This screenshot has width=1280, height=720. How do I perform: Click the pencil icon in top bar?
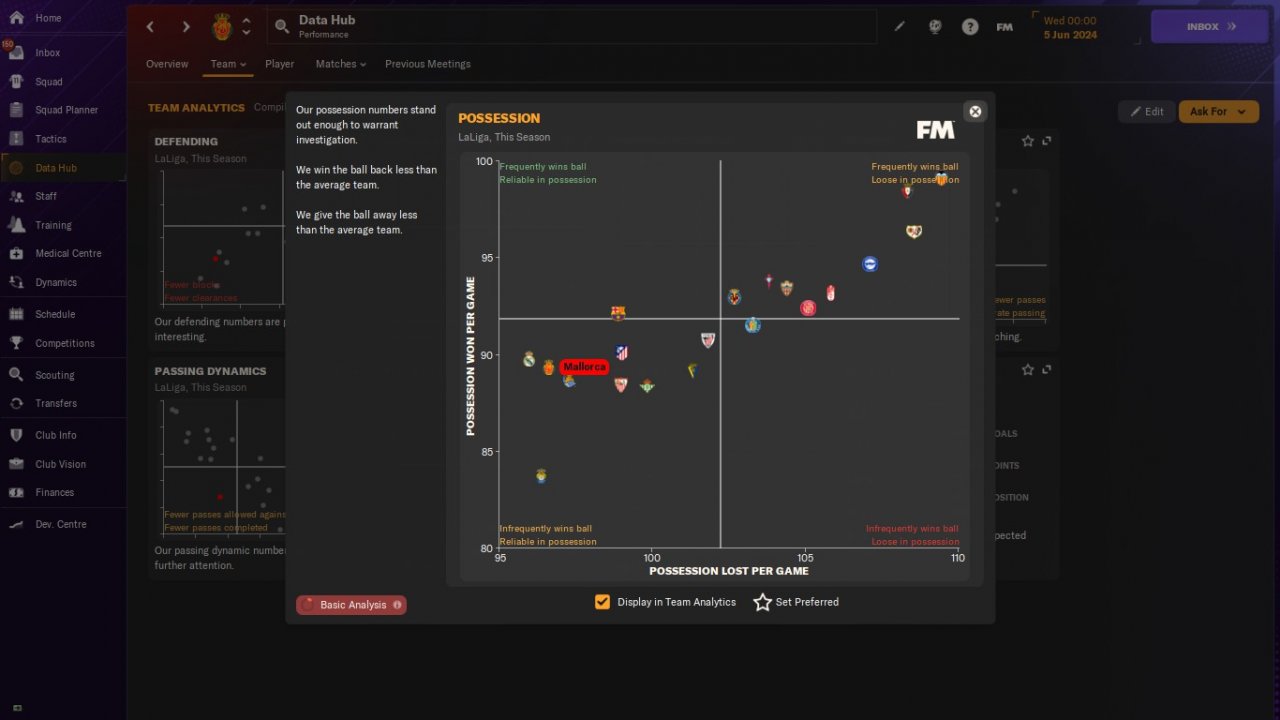899,27
